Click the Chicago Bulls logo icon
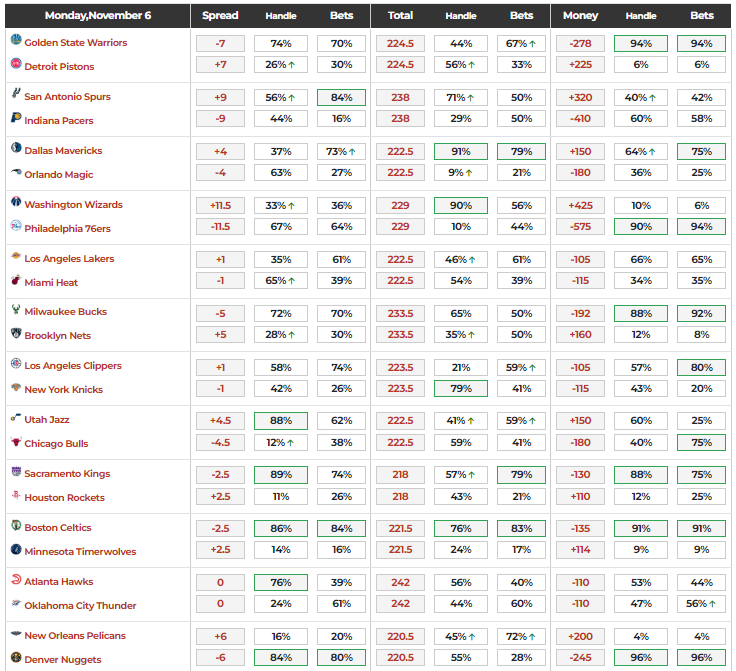This screenshot has width=736, height=671. coord(16,441)
